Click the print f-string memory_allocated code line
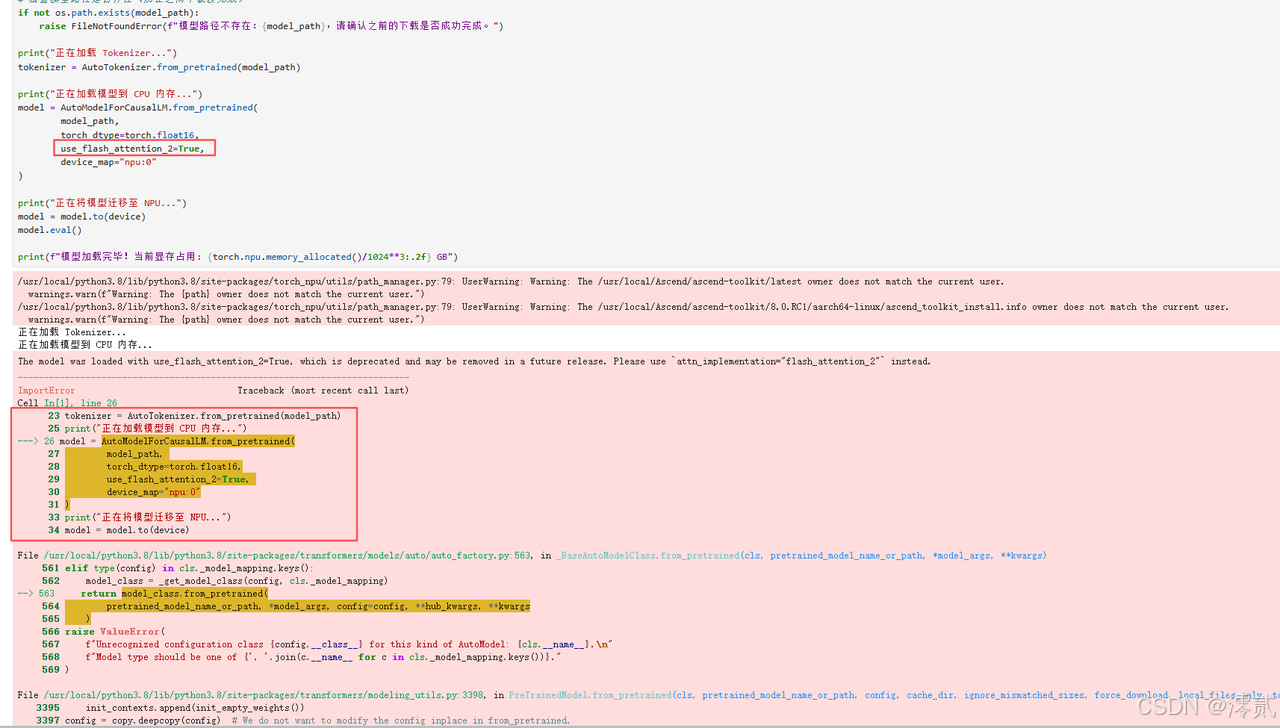 click(x=238, y=257)
